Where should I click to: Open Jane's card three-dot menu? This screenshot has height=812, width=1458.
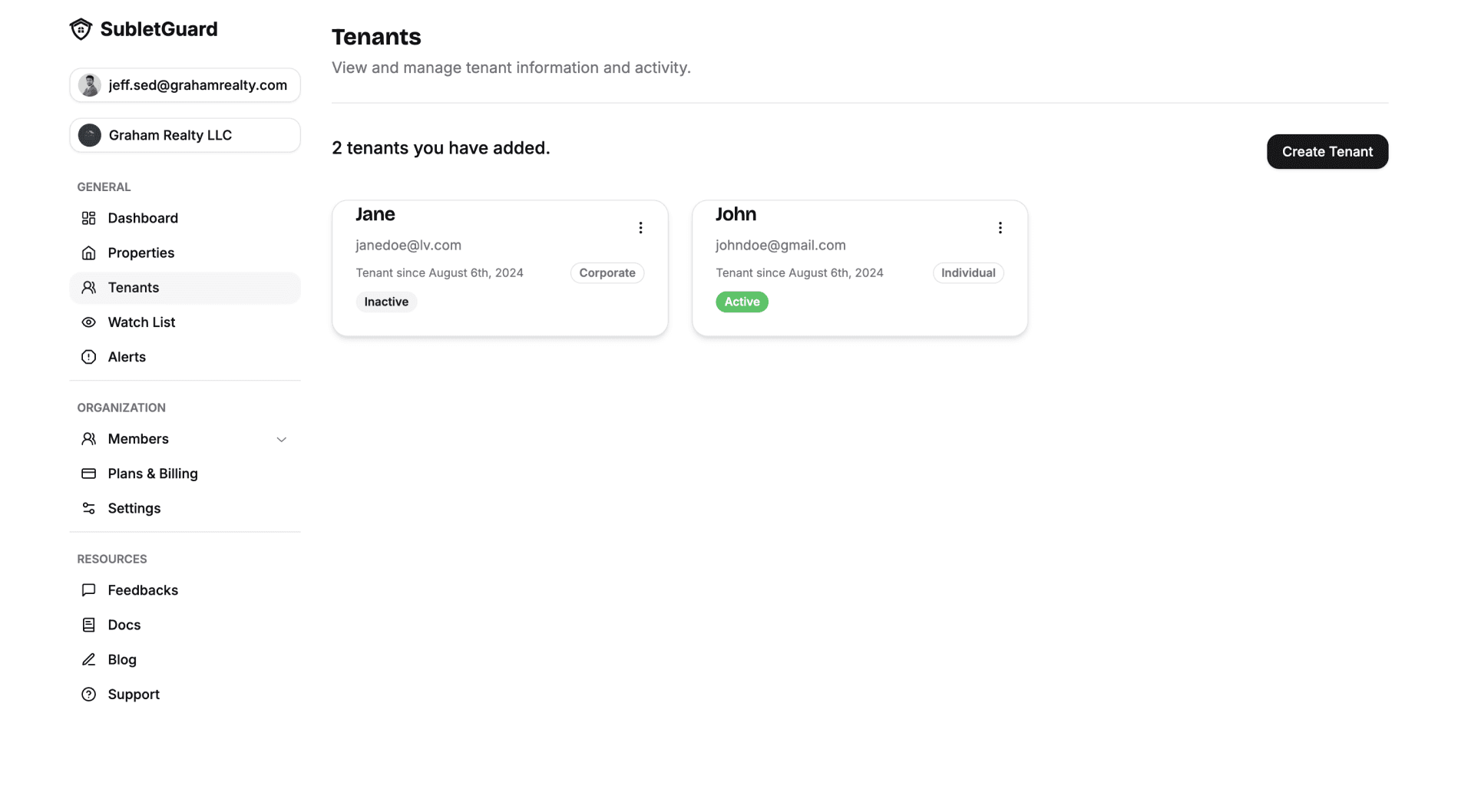click(640, 228)
